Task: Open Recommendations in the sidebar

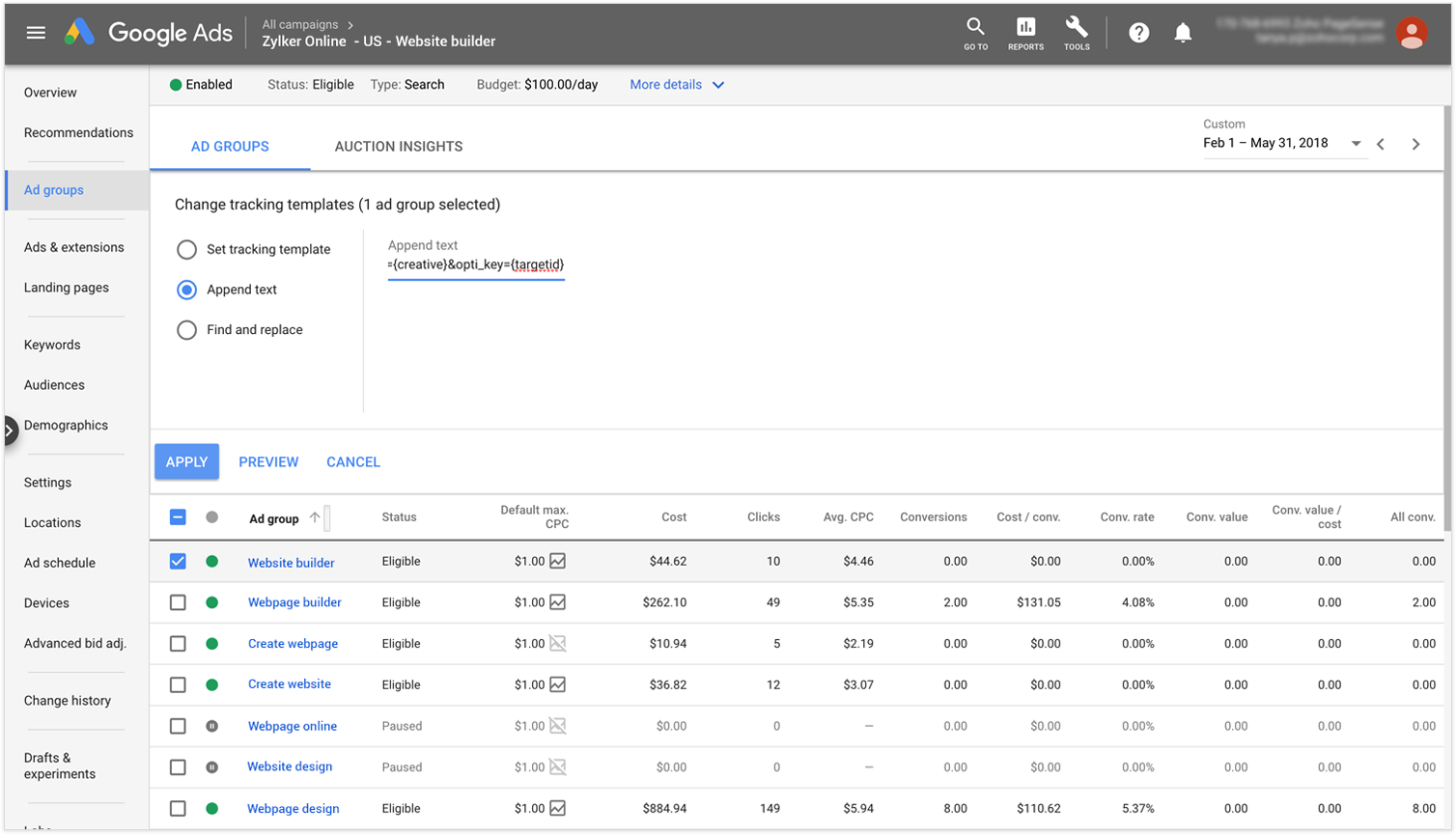Action: click(x=78, y=133)
